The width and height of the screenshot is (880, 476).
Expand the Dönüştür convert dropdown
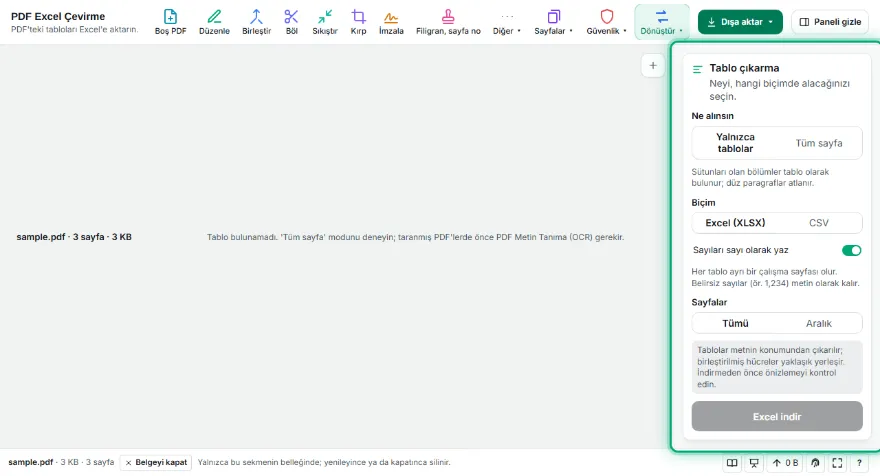[662, 22]
